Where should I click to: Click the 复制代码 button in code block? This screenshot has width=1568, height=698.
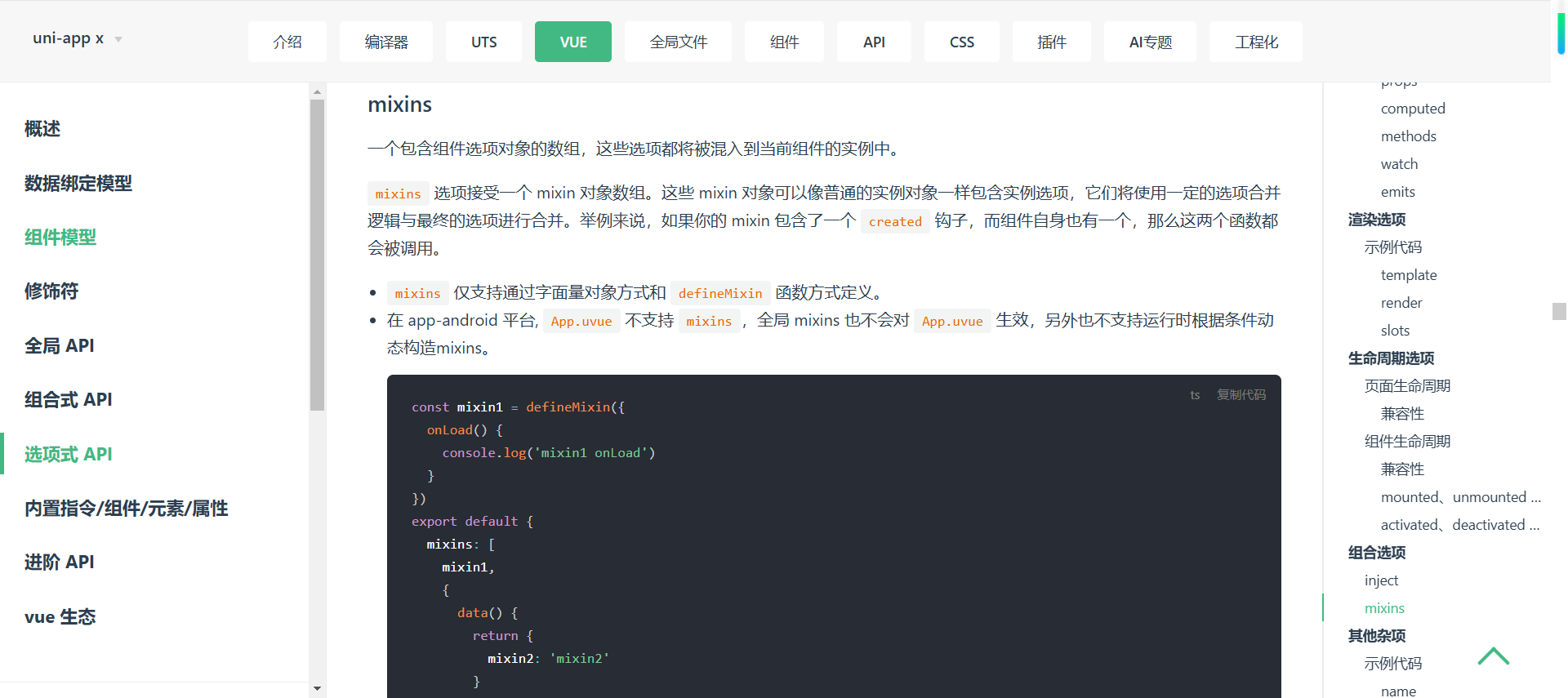1241,394
